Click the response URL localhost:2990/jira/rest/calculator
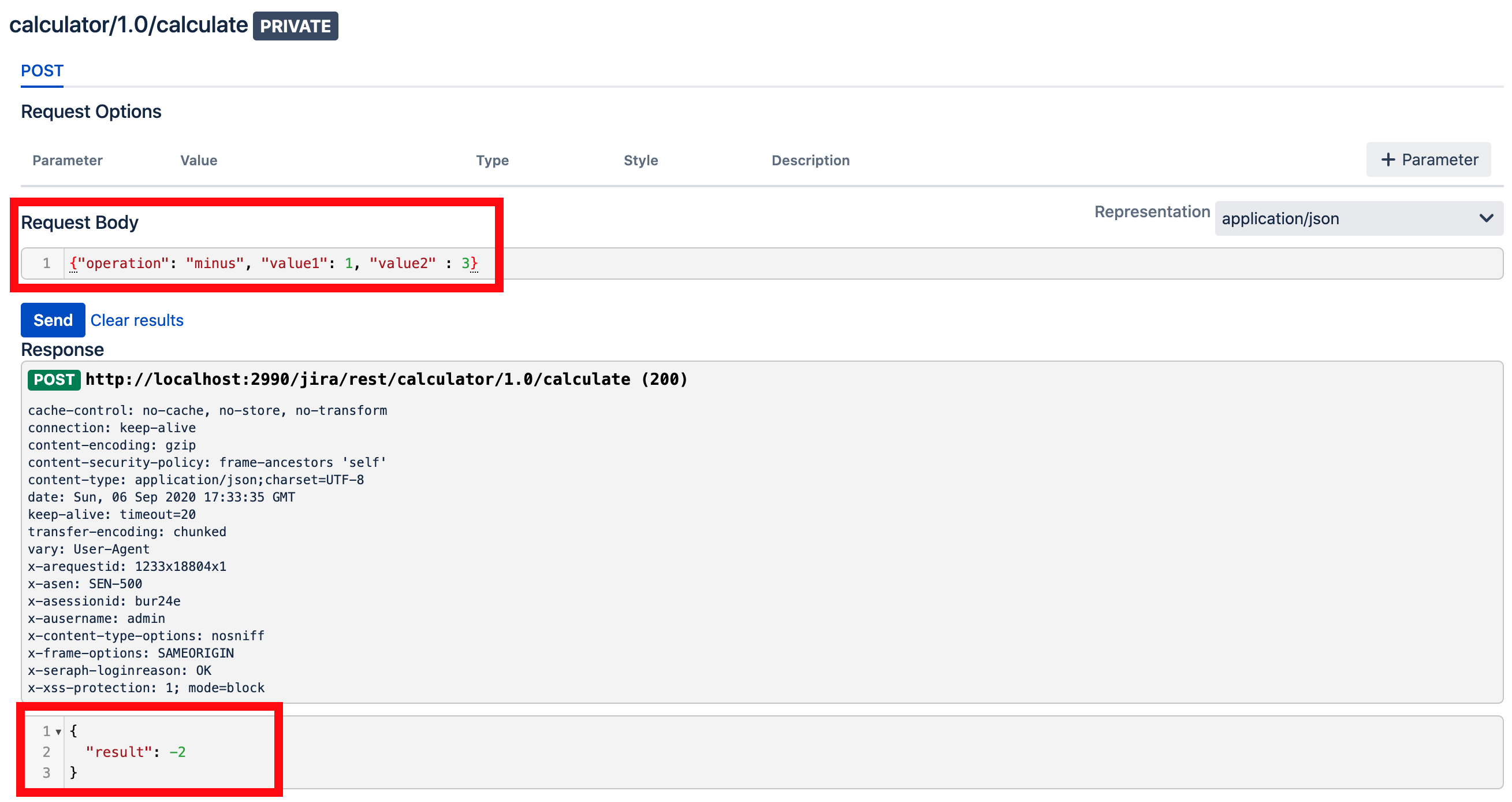 (x=386, y=379)
